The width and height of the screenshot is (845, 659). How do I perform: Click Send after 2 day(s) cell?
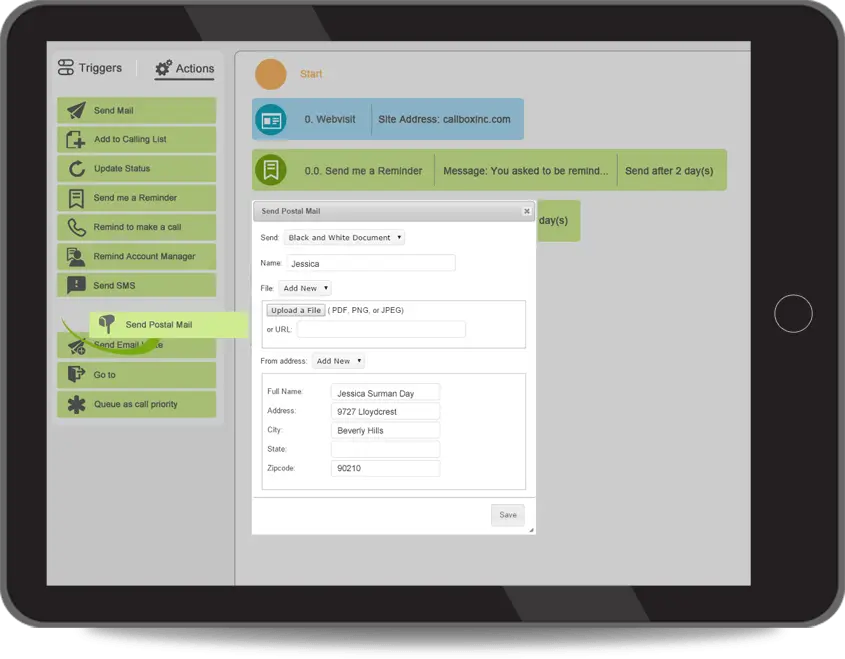point(669,171)
